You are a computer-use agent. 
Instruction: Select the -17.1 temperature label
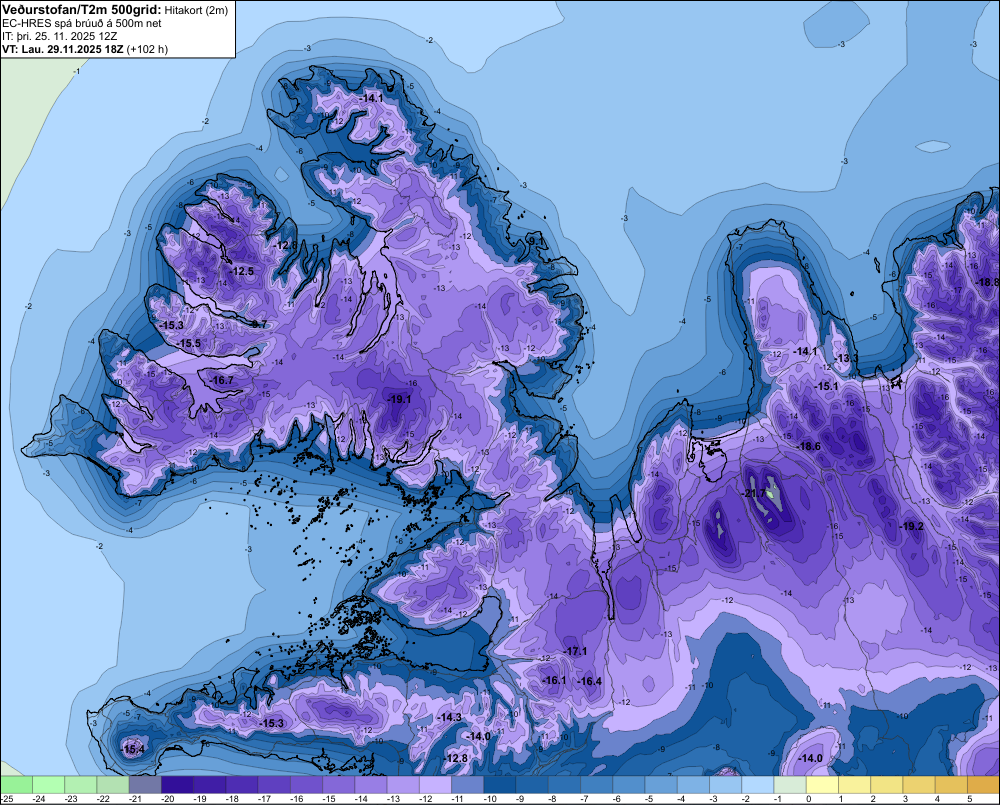[x=575, y=651]
